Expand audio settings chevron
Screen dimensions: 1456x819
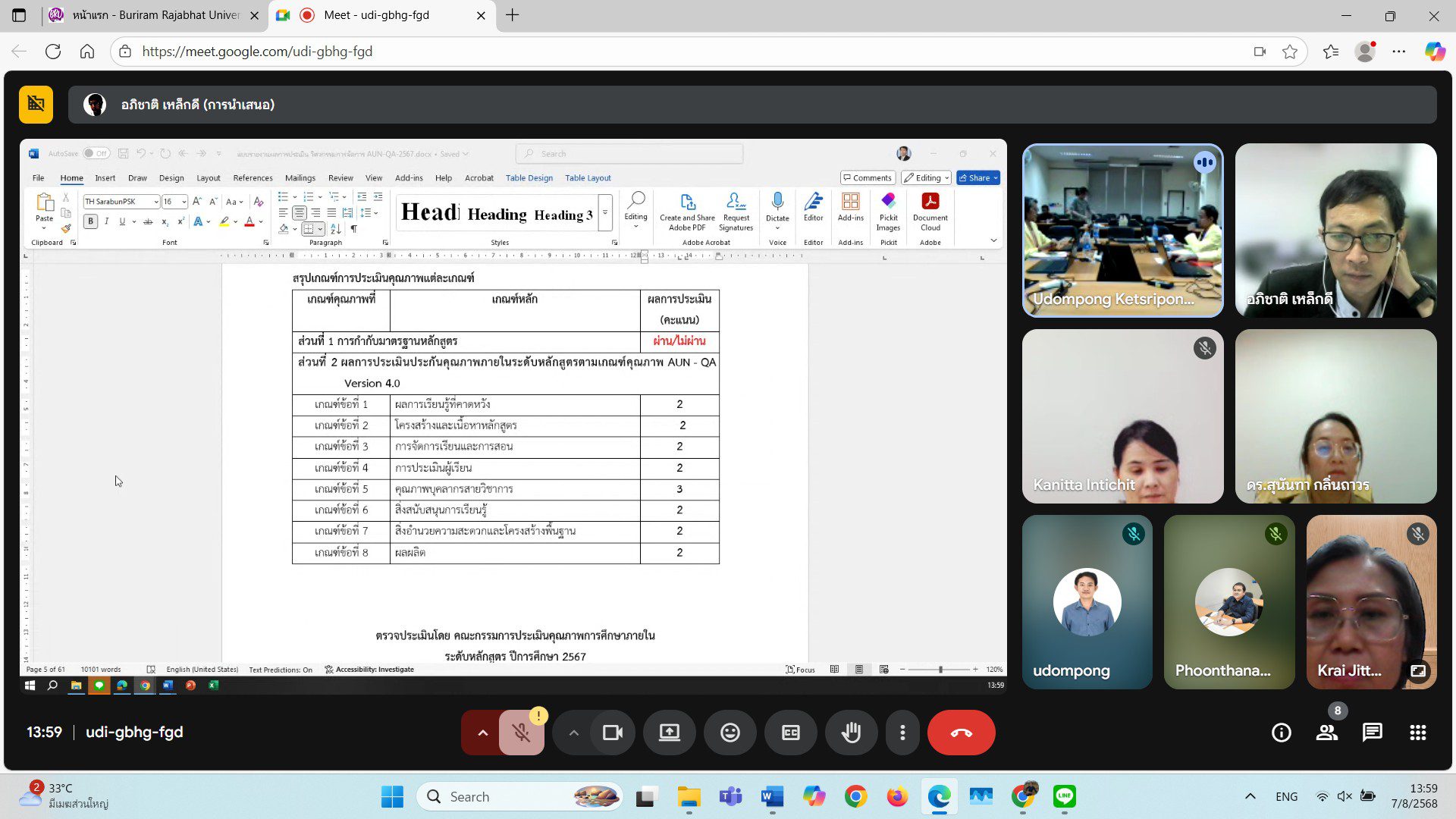(482, 733)
